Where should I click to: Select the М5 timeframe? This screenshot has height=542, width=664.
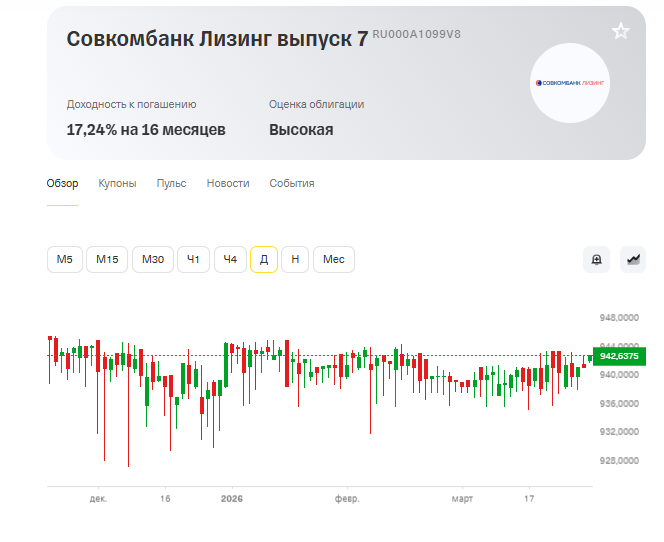click(x=65, y=260)
